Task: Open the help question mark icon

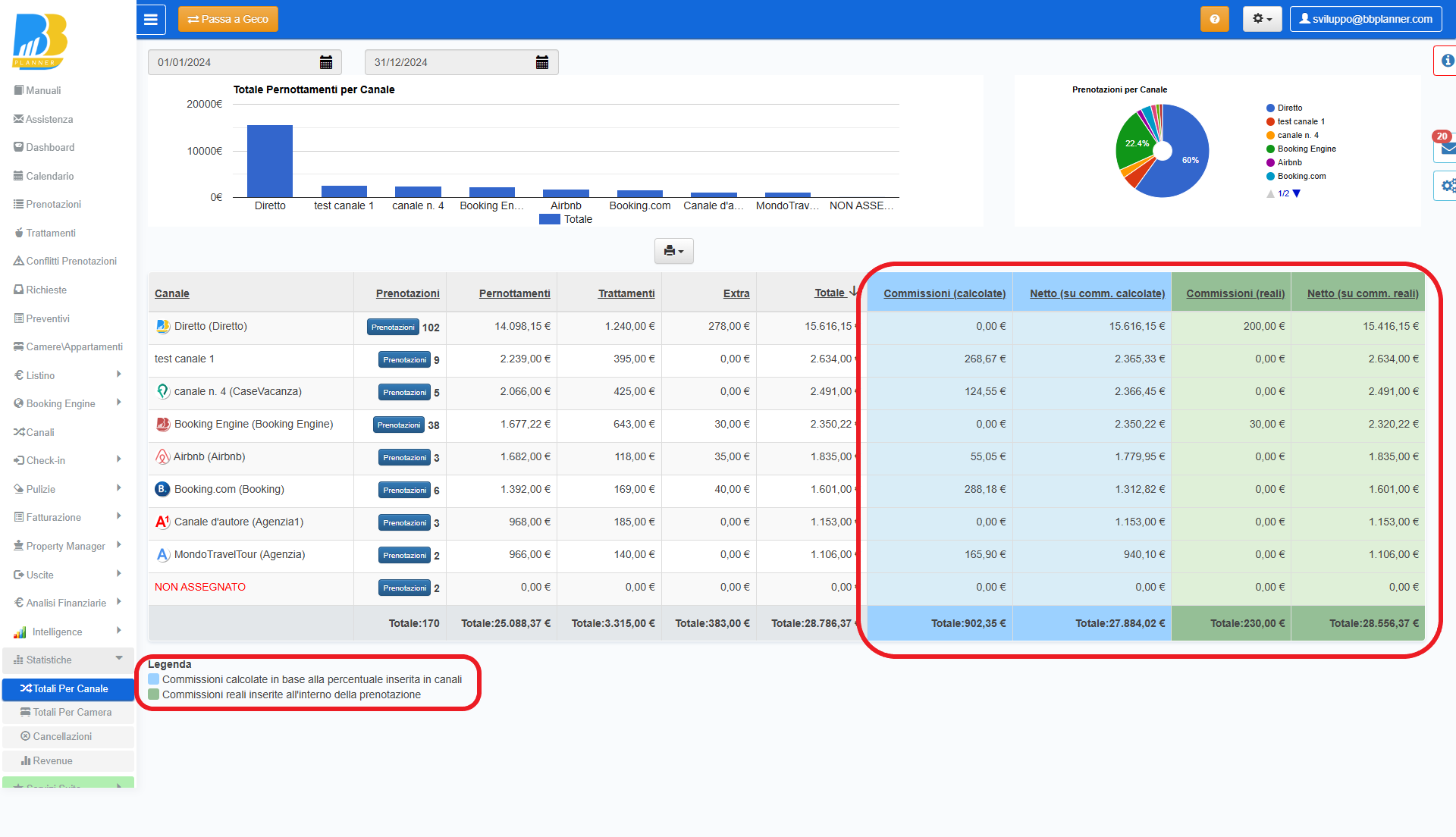Action: click(1214, 19)
